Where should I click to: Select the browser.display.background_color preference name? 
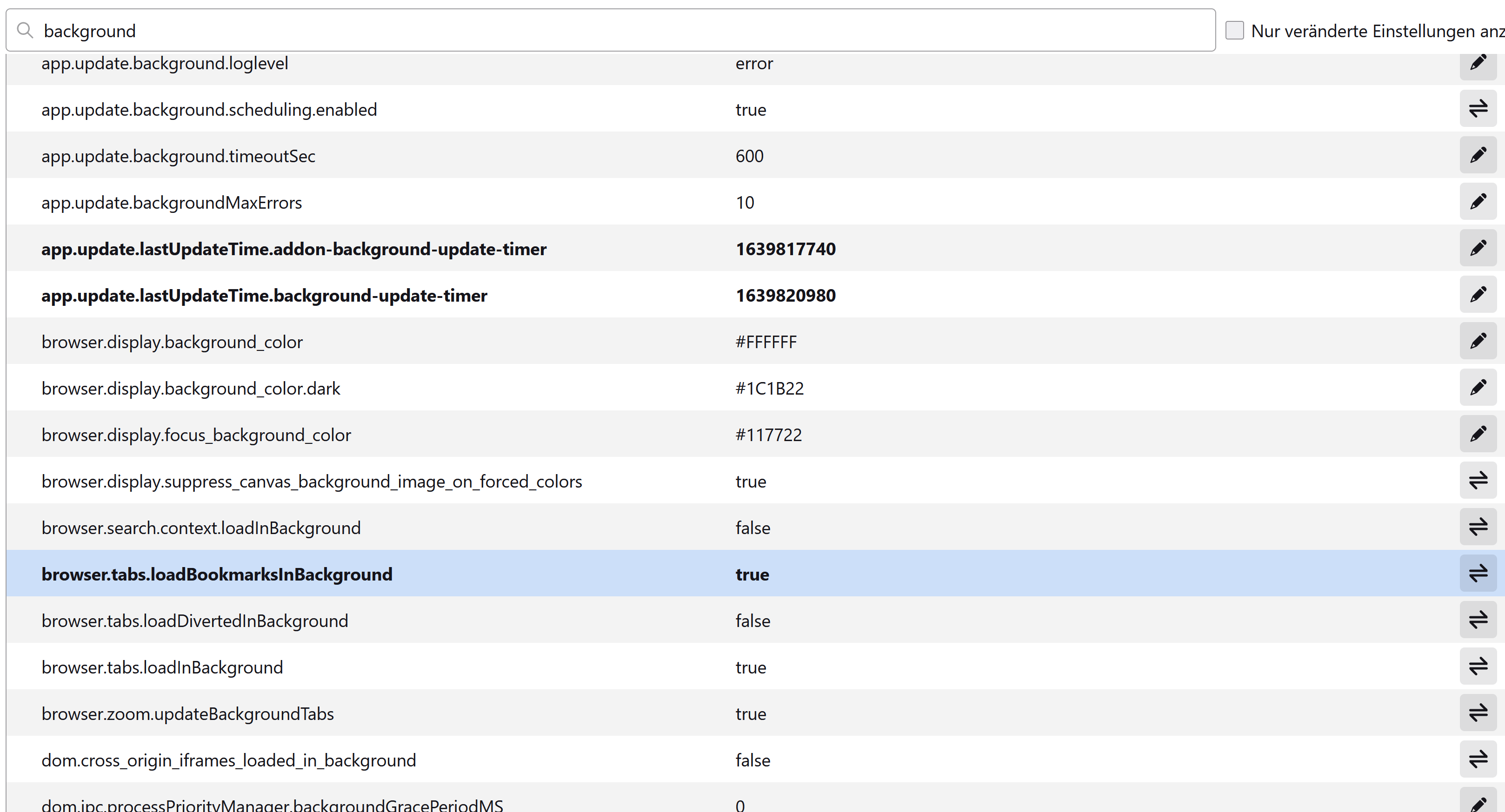(172, 342)
